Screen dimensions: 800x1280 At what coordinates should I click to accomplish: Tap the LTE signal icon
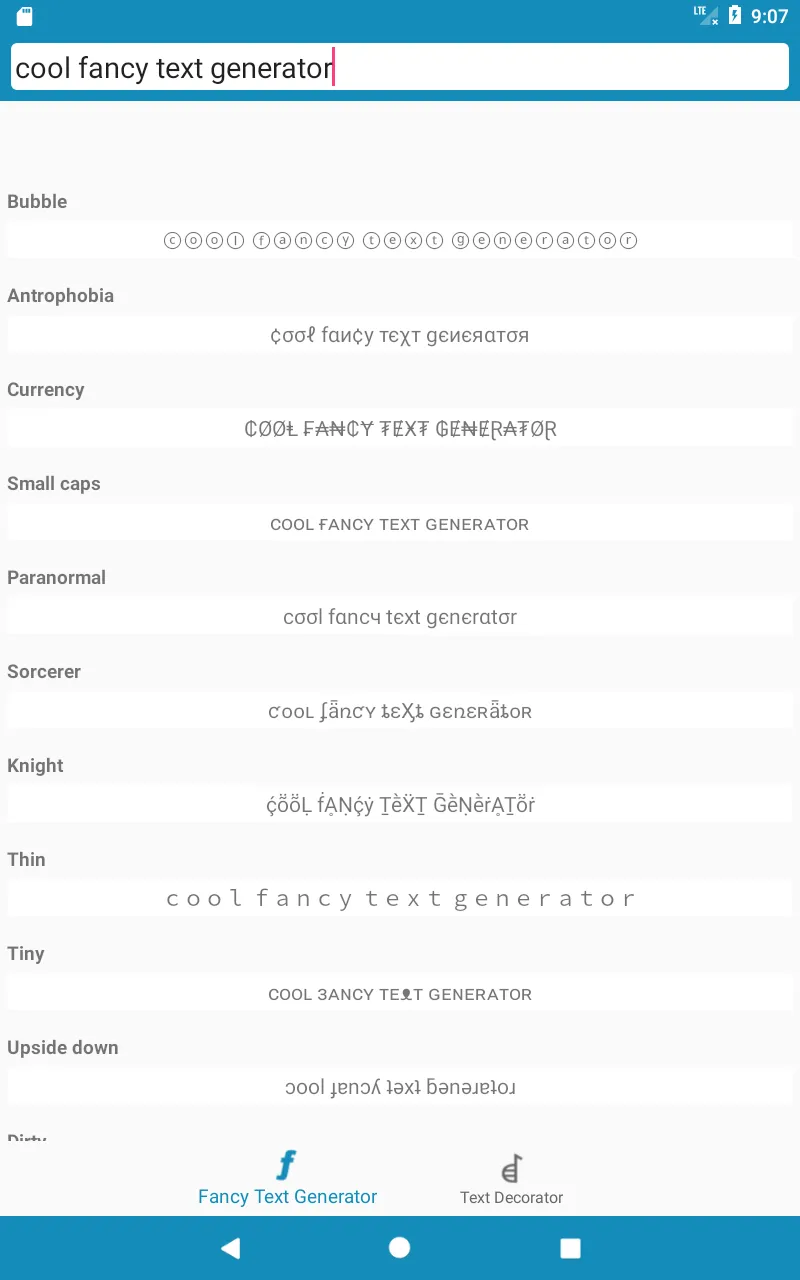(x=706, y=15)
